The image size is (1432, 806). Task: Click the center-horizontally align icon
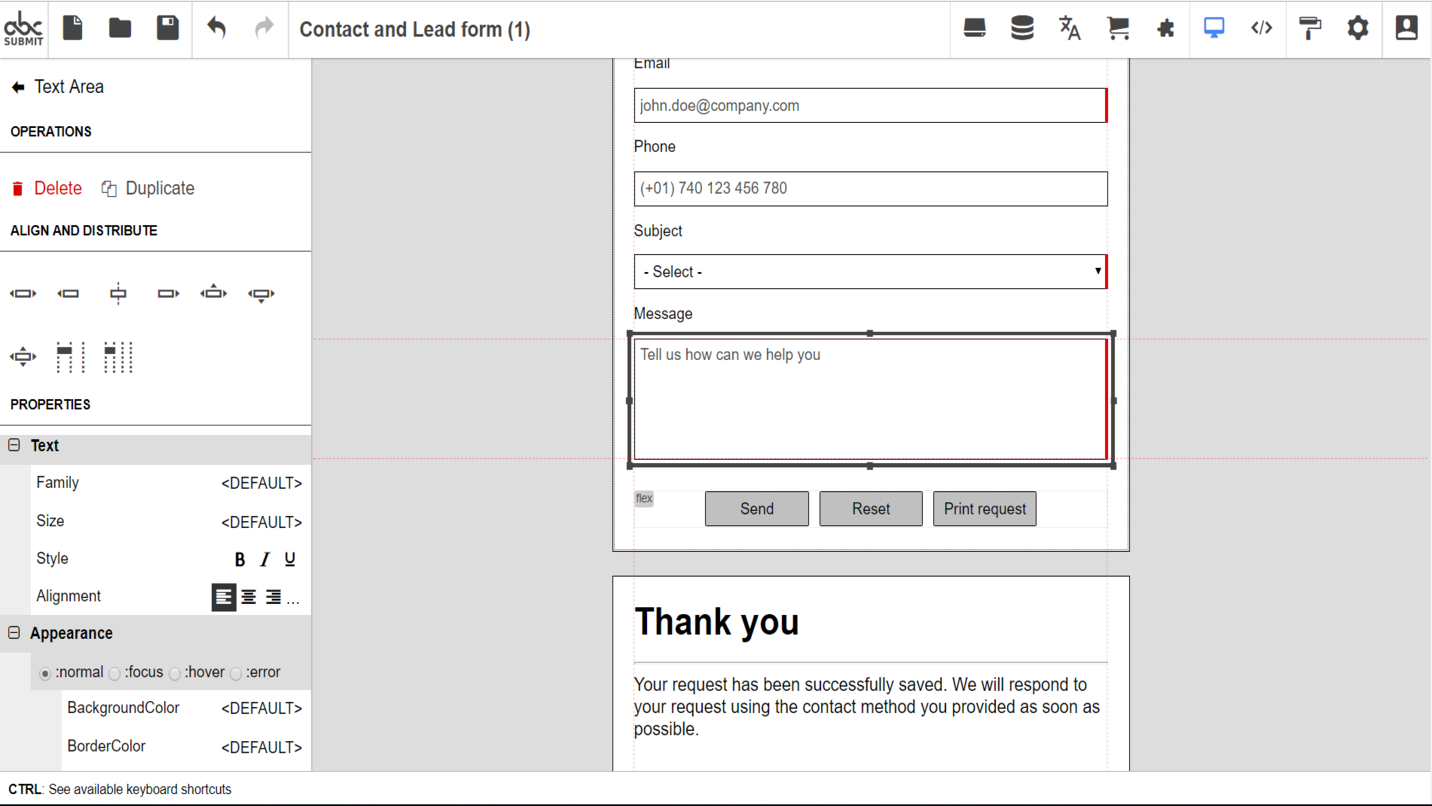point(118,293)
